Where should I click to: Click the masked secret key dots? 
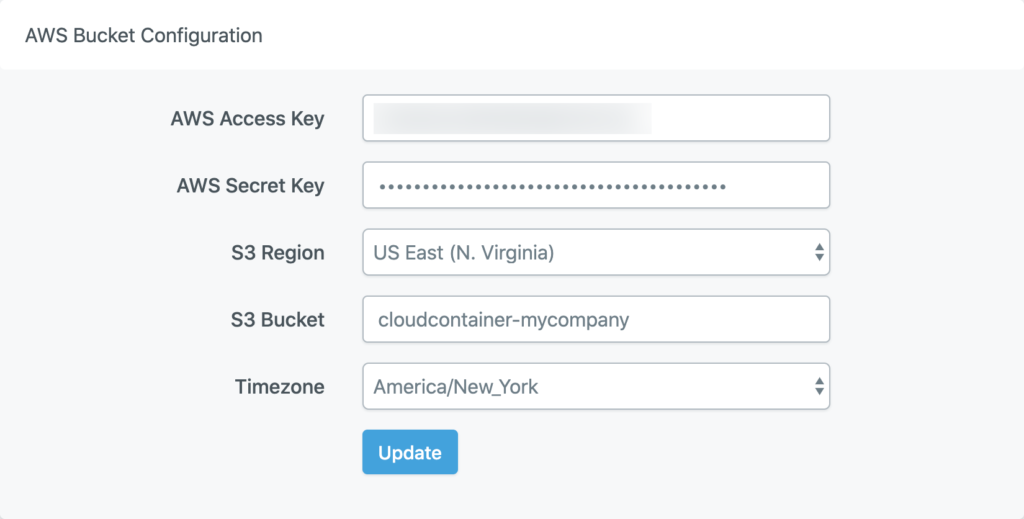click(551, 186)
